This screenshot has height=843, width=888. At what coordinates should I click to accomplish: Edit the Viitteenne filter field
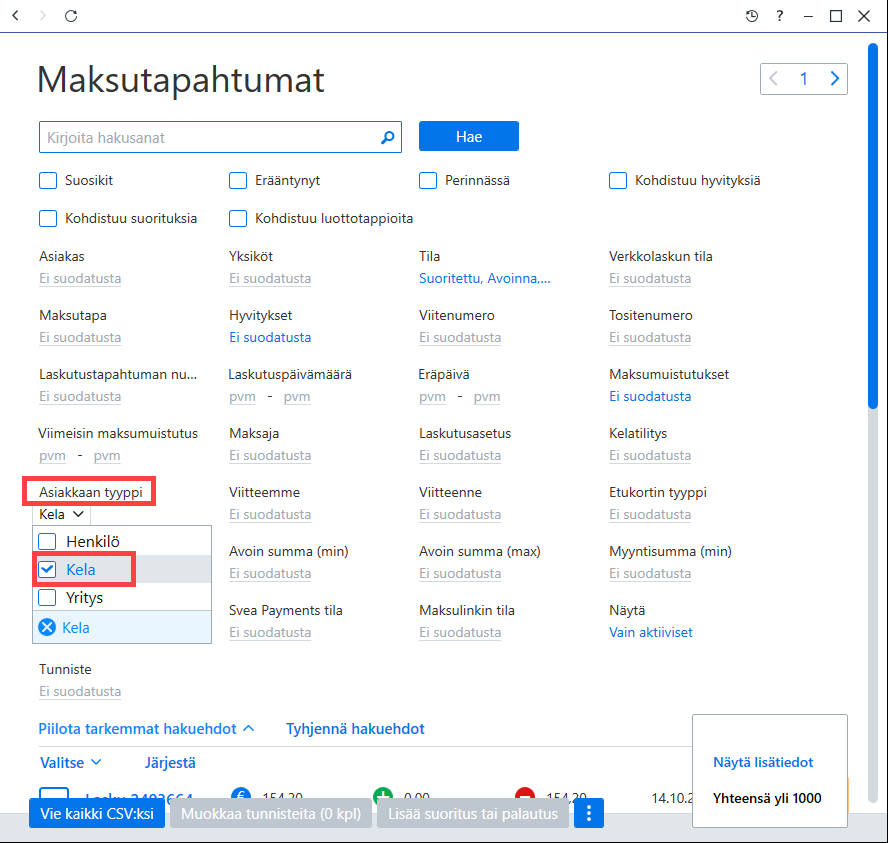click(460, 514)
